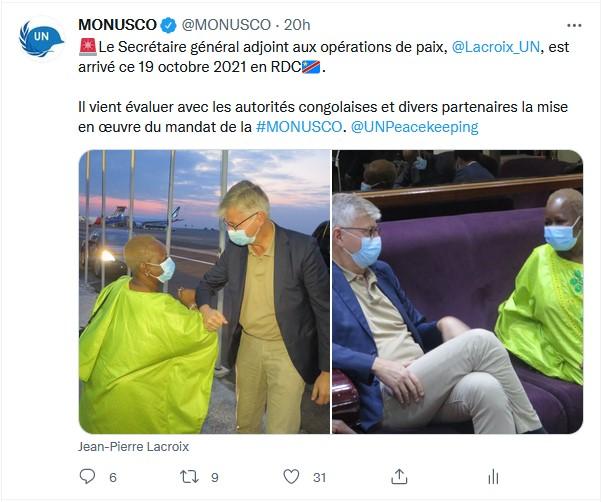The image size is (603, 502).
Task: Open the 20h timestamp link
Action: click(x=297, y=25)
